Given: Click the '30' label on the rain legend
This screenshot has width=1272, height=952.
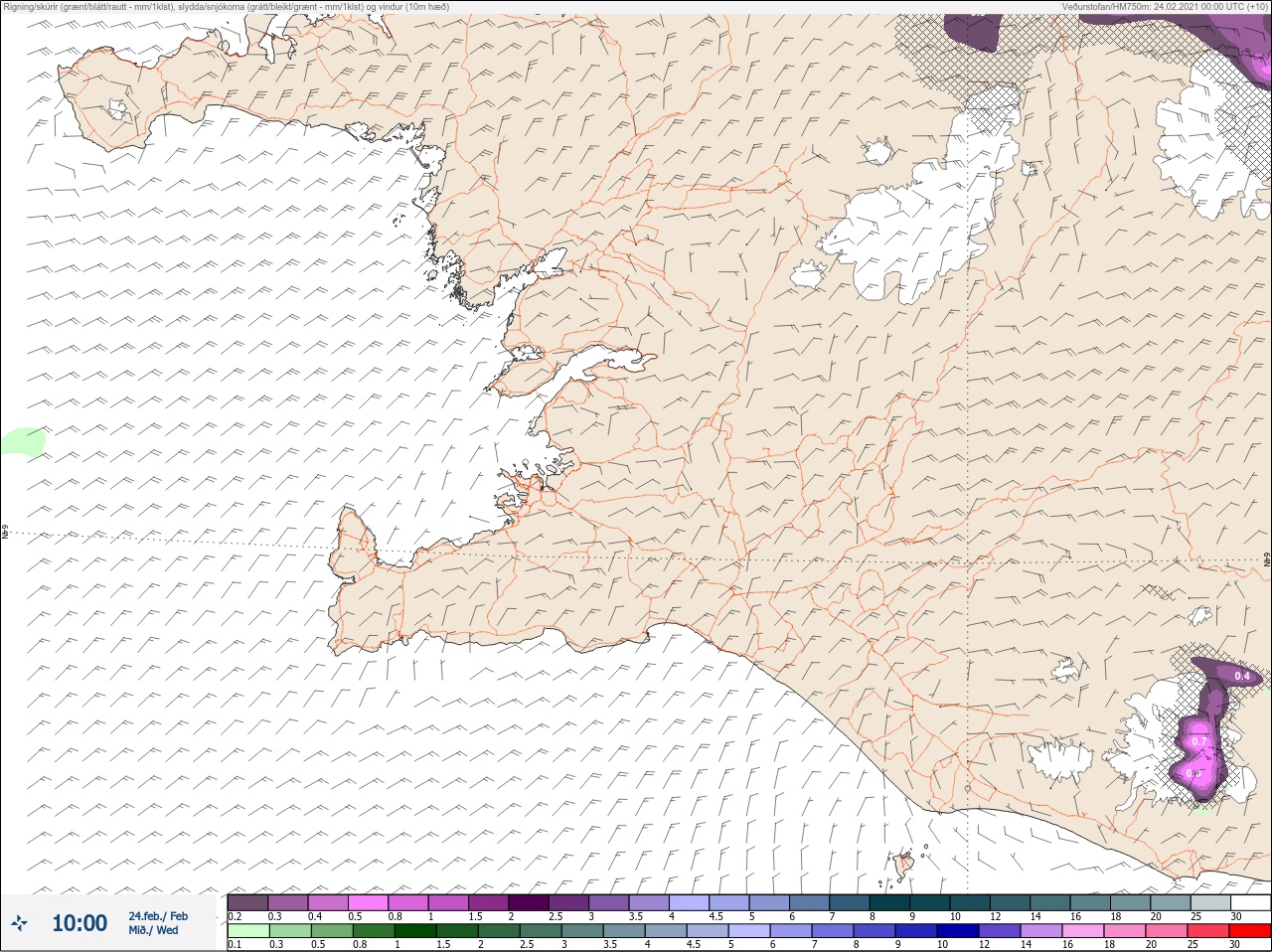Looking at the screenshot, I should pos(1236,945).
